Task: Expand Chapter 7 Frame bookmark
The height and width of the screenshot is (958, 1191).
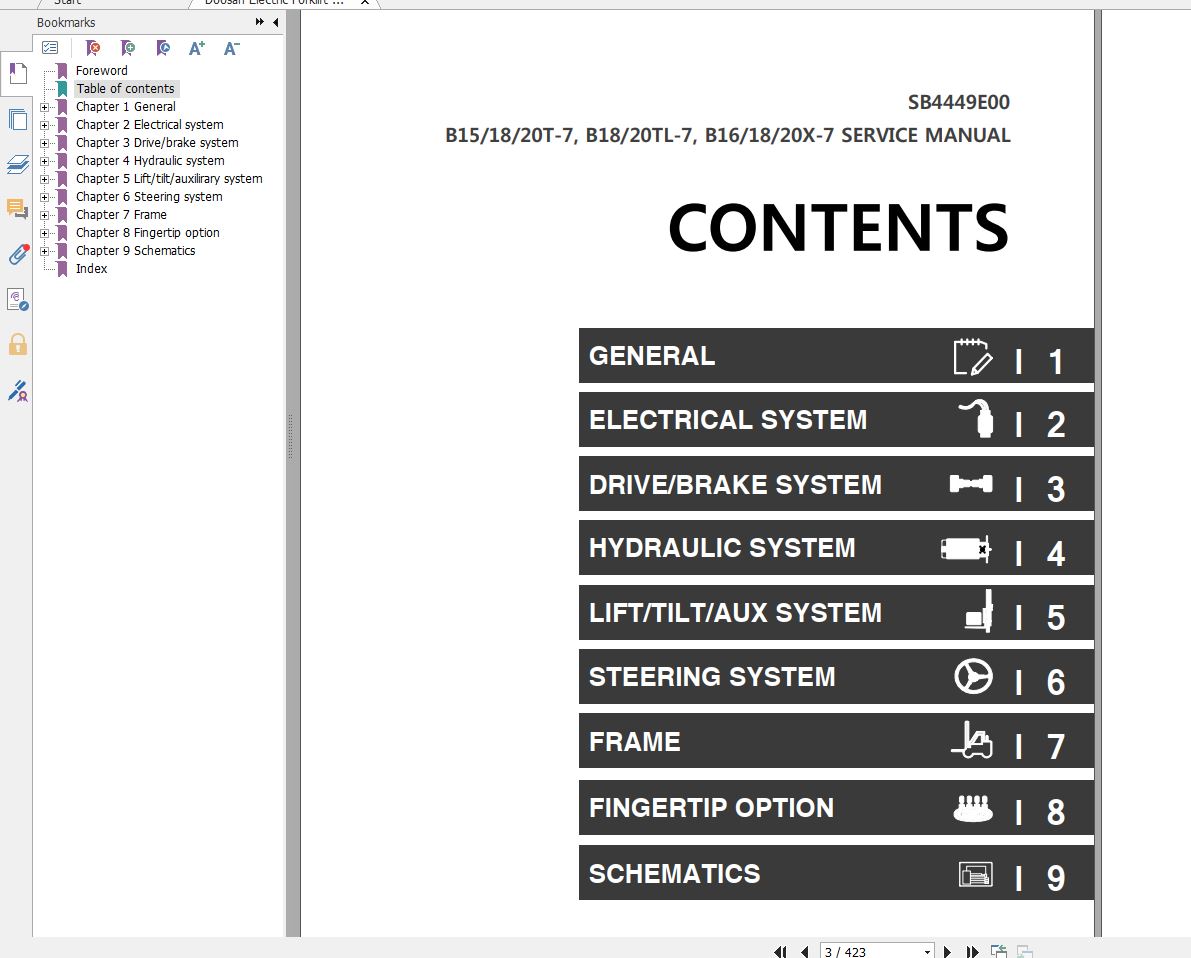Action: coord(44,215)
